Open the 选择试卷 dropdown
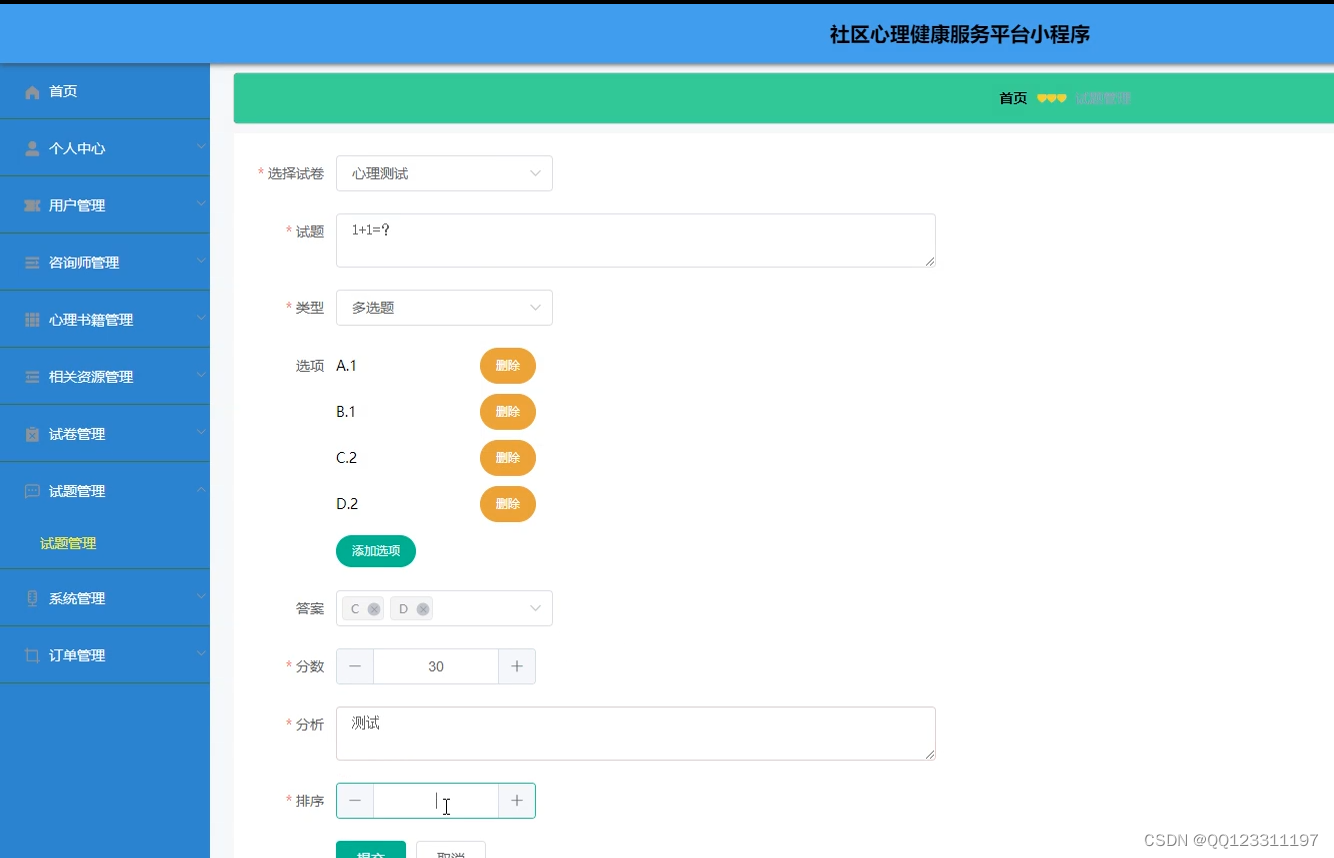1334x858 pixels. pyautogui.click(x=444, y=174)
